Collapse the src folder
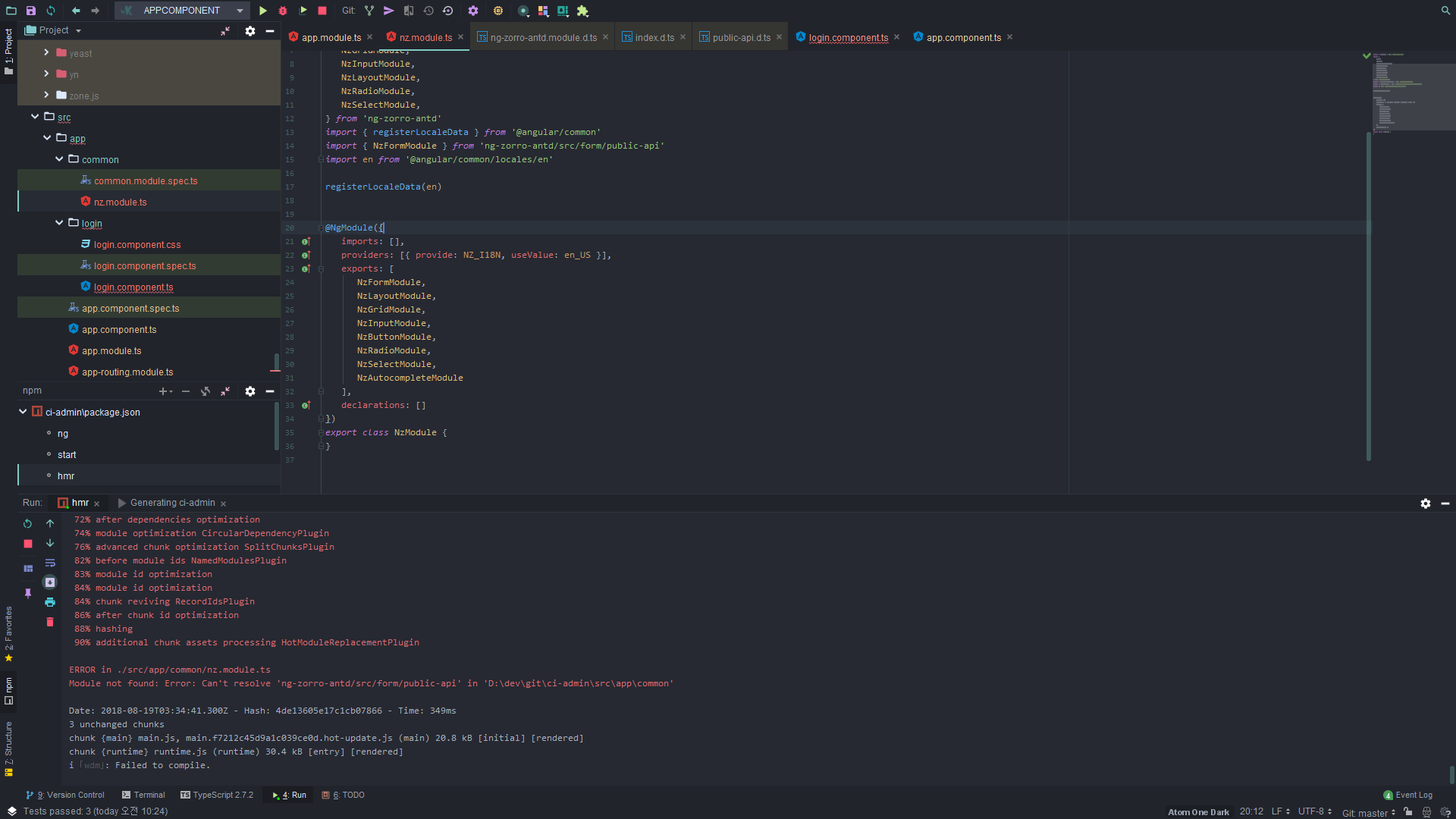 pos(34,116)
